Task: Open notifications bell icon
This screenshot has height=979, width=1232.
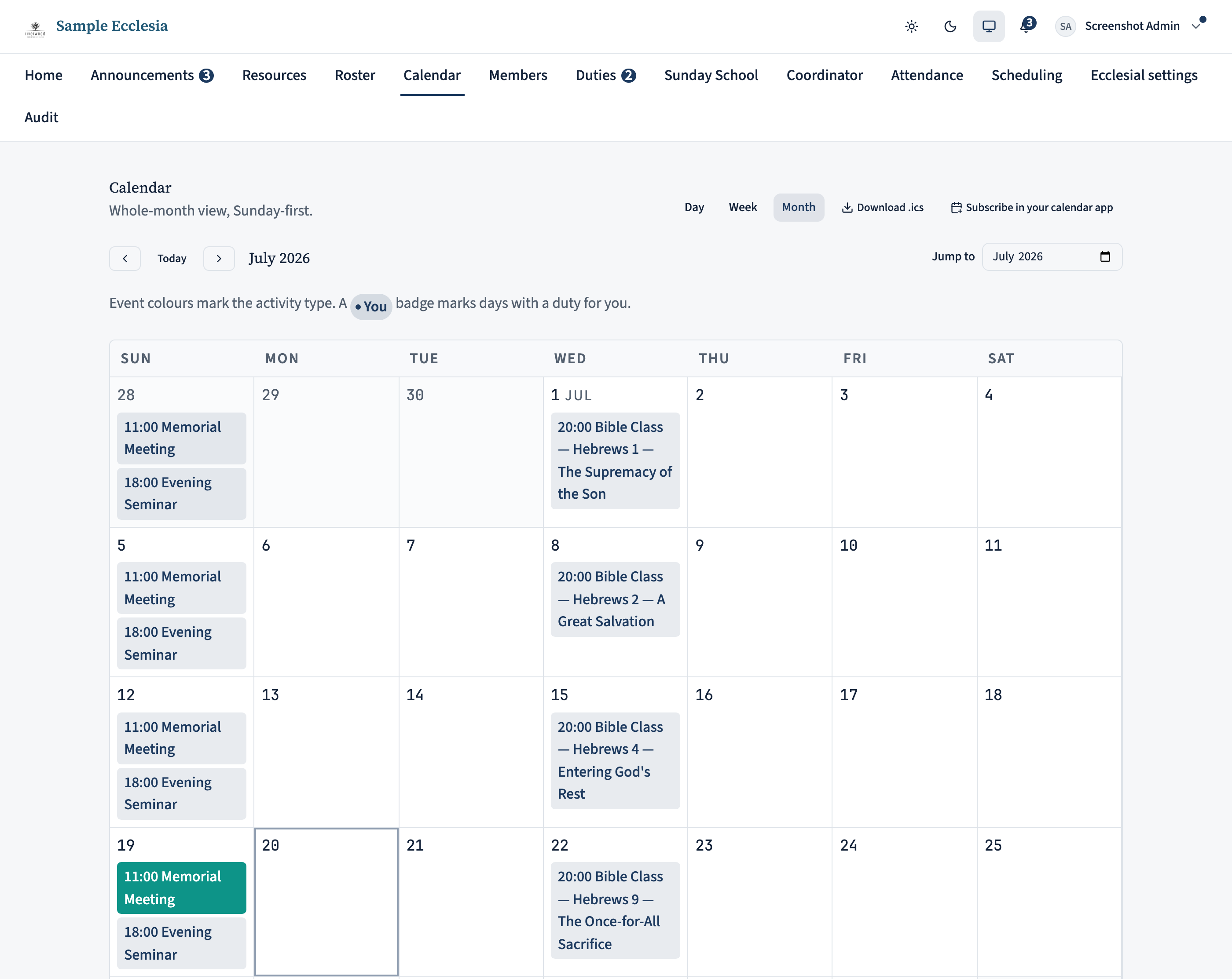Action: point(1027,26)
